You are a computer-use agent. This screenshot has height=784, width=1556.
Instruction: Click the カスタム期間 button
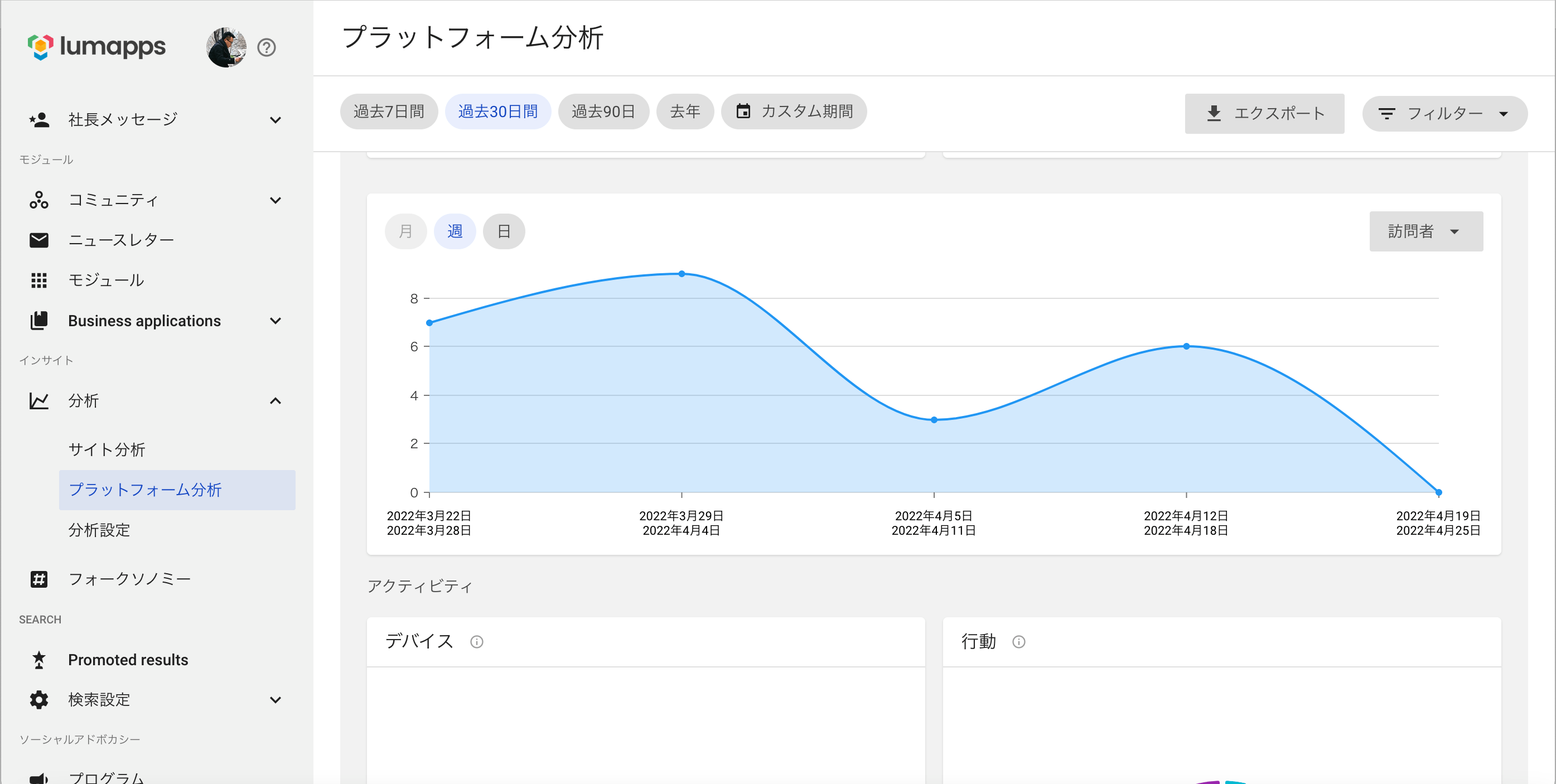(x=794, y=112)
